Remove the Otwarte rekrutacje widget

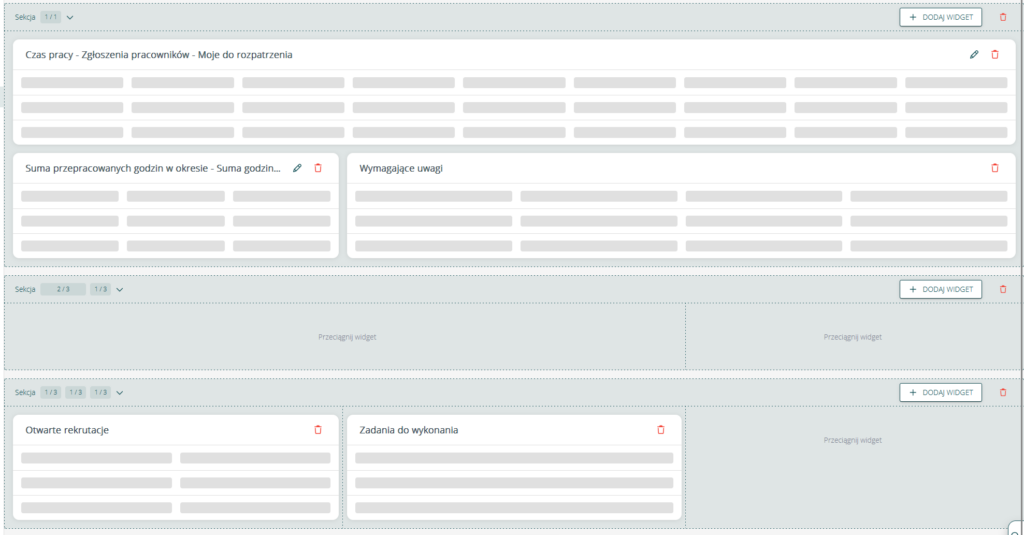click(318, 430)
